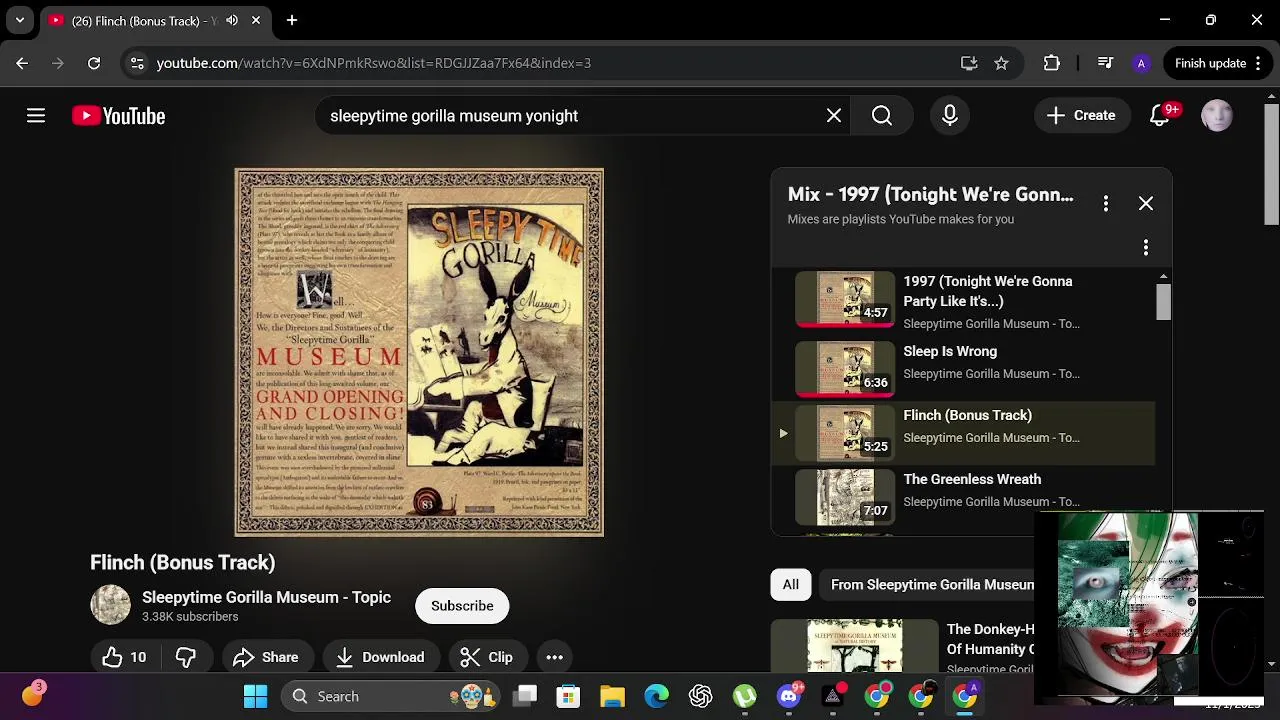Viewport: 1280px width, 720px height.
Task: Open more actions ellipsis below video
Action: click(x=554, y=657)
